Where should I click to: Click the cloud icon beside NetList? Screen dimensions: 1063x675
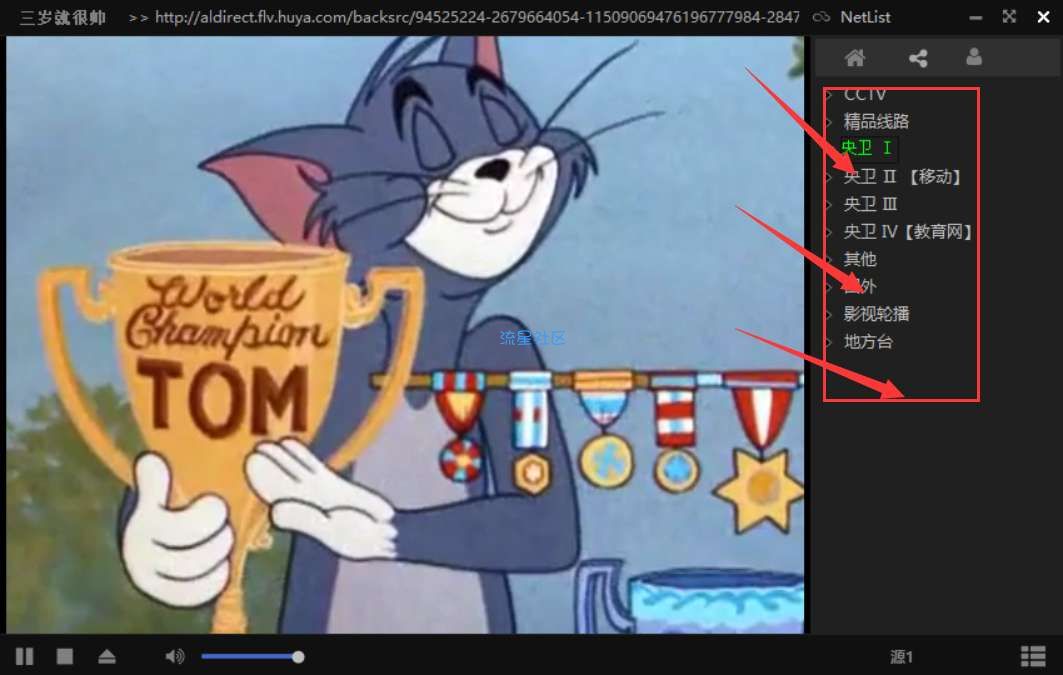click(821, 17)
